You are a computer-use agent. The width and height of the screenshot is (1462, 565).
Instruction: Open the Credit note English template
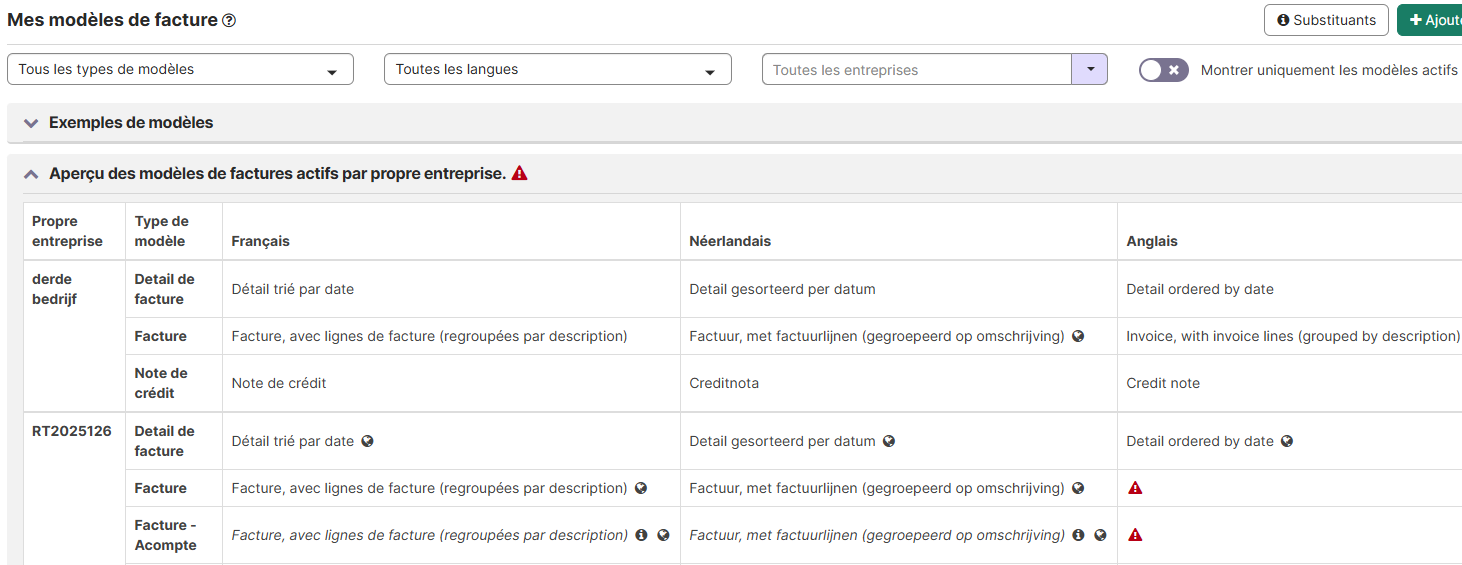(1163, 383)
